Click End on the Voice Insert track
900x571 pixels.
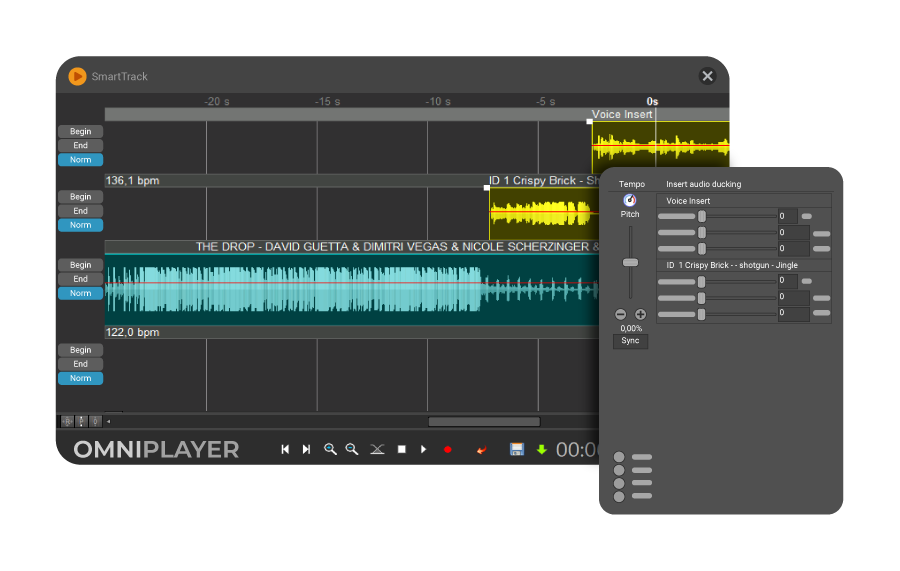[x=80, y=146]
